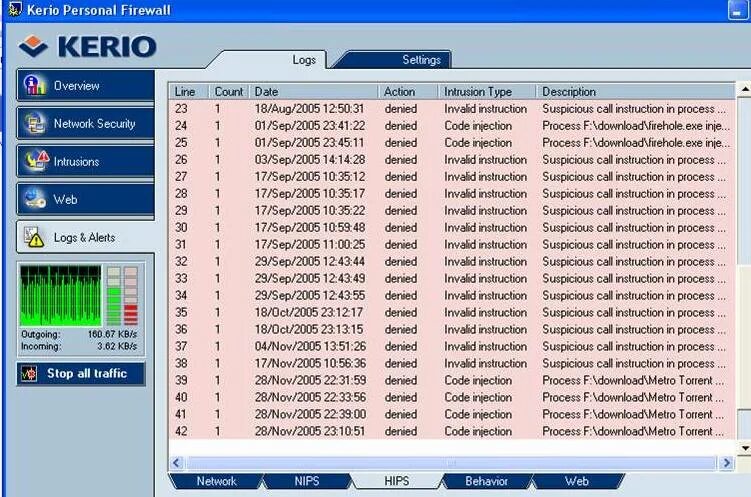This screenshot has width=751, height=497.
Task: Select log entry 18/Oct/2005 23:12:17
Action: [x=452, y=312]
